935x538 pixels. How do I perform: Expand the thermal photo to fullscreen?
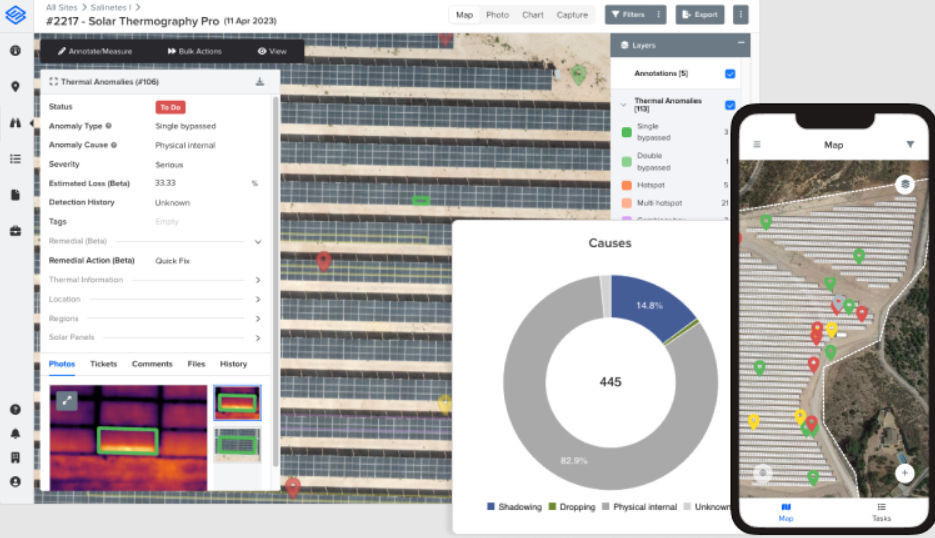pyautogui.click(x=67, y=401)
